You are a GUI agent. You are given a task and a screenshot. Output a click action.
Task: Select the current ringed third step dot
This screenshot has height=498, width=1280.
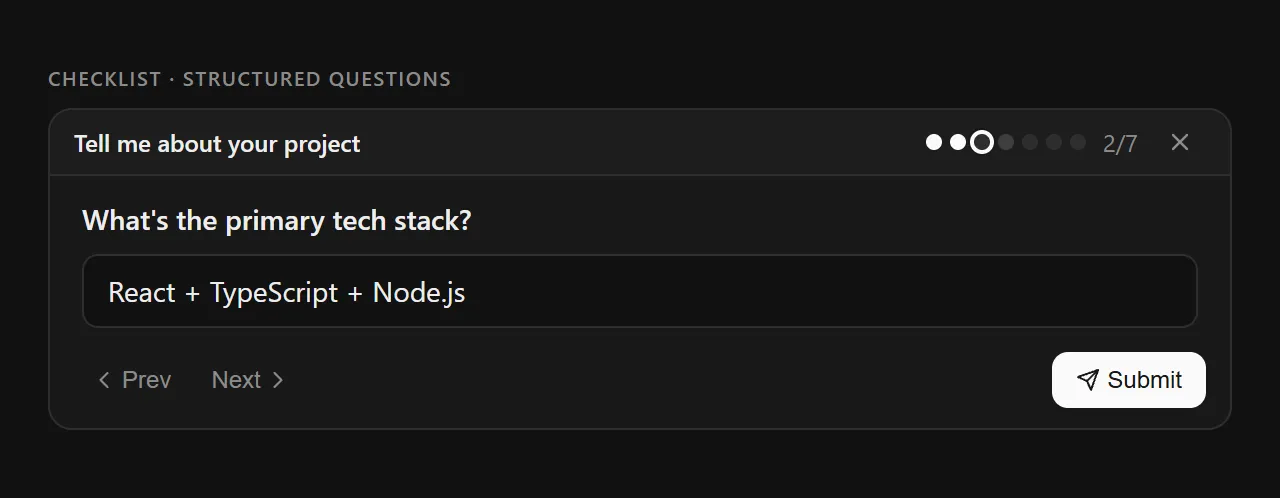coord(982,142)
